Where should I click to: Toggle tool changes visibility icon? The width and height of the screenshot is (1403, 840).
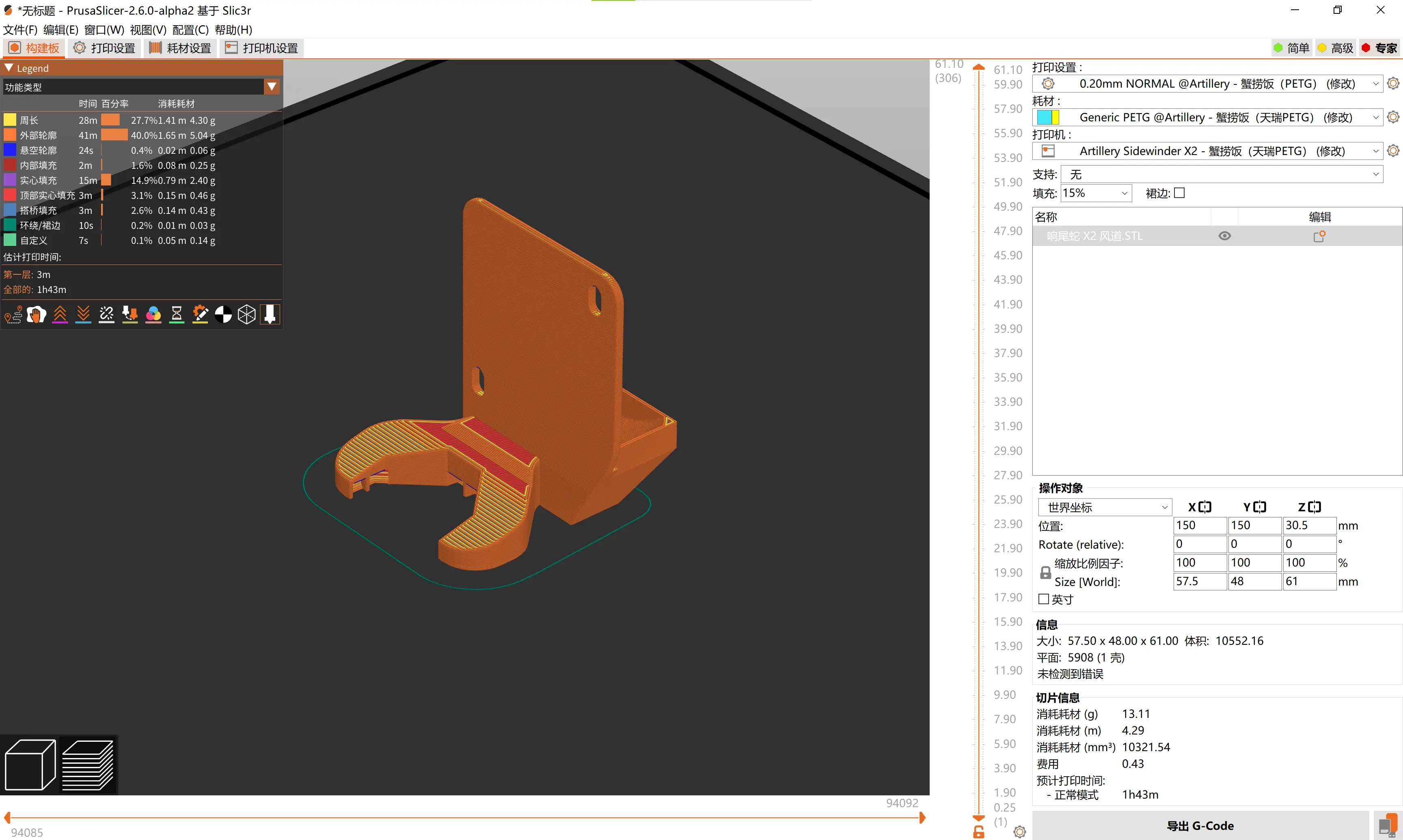tap(130, 315)
